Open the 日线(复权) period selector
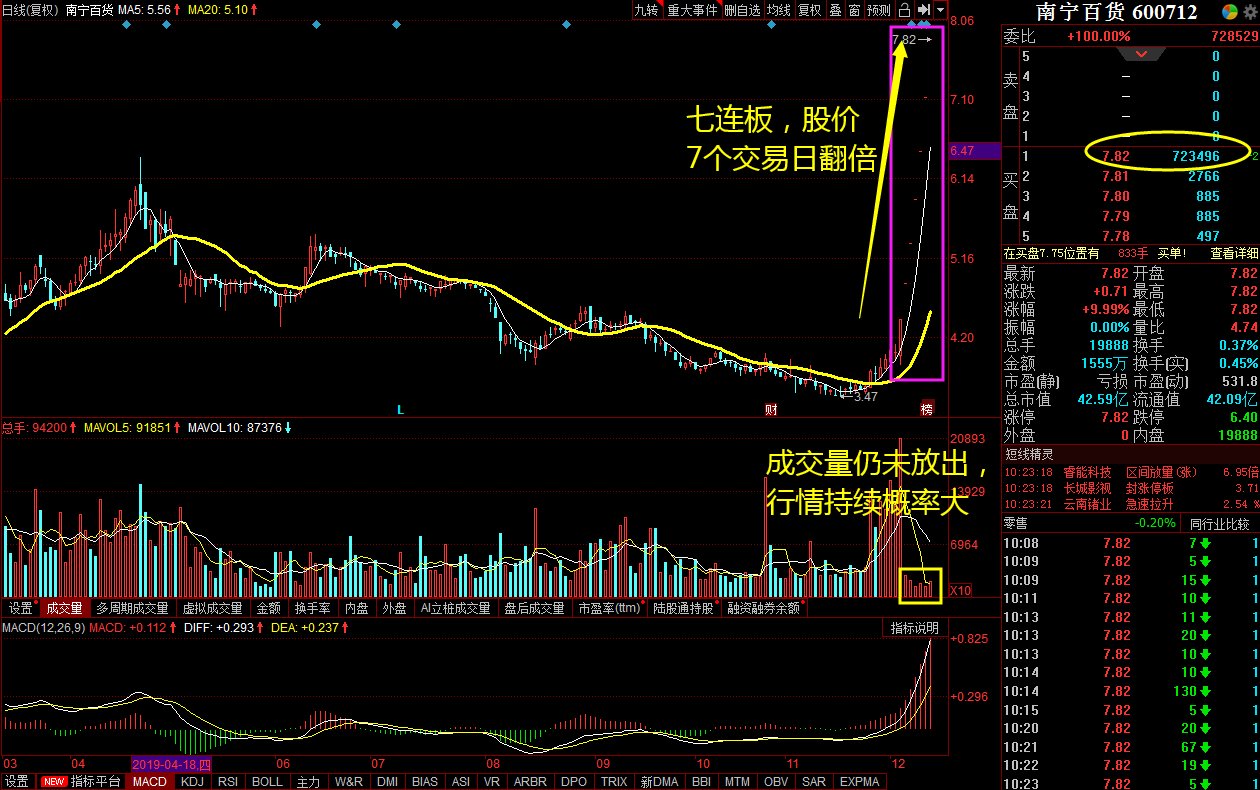1260x790 pixels. click(30, 10)
